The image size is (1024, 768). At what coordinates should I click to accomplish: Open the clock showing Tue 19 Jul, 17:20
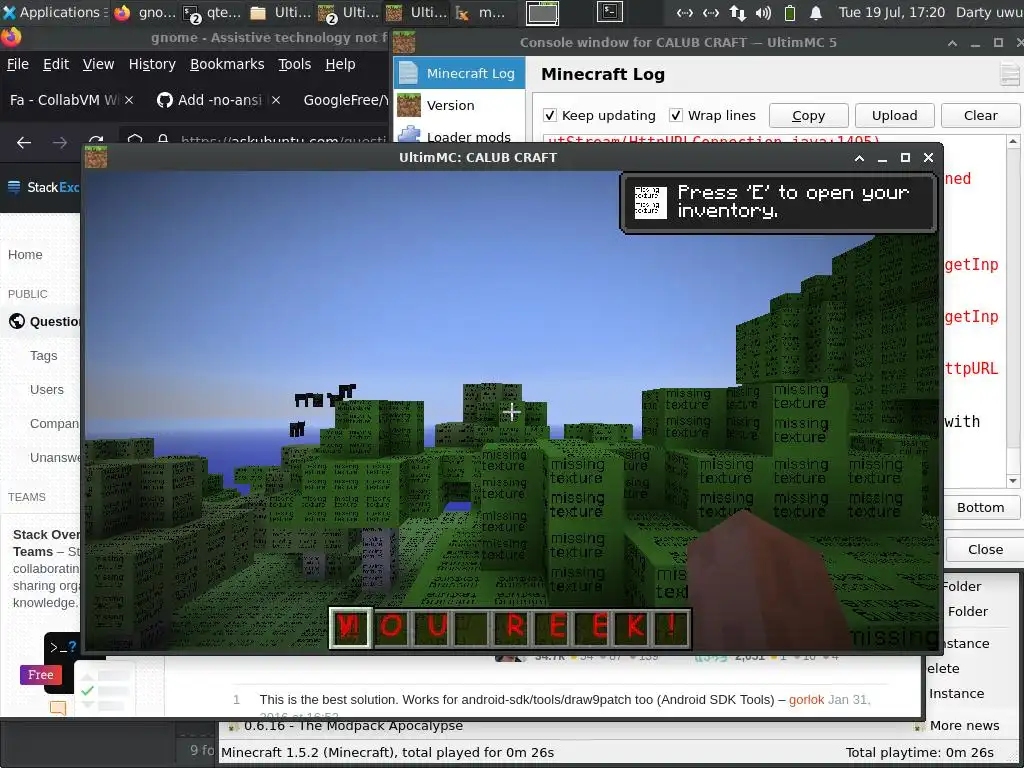(x=891, y=12)
